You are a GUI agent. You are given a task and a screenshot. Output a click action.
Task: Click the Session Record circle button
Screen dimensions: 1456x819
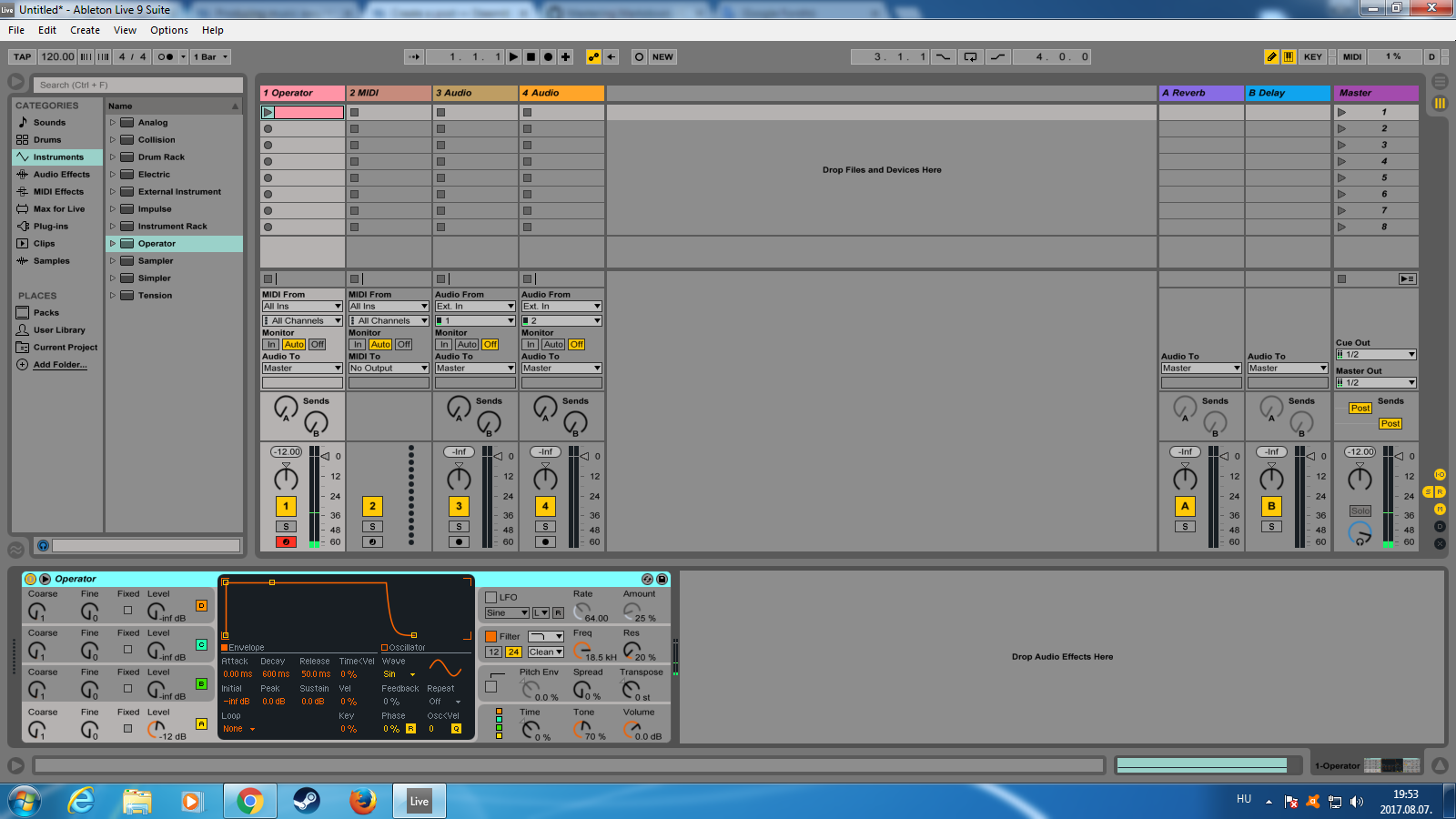coord(639,56)
